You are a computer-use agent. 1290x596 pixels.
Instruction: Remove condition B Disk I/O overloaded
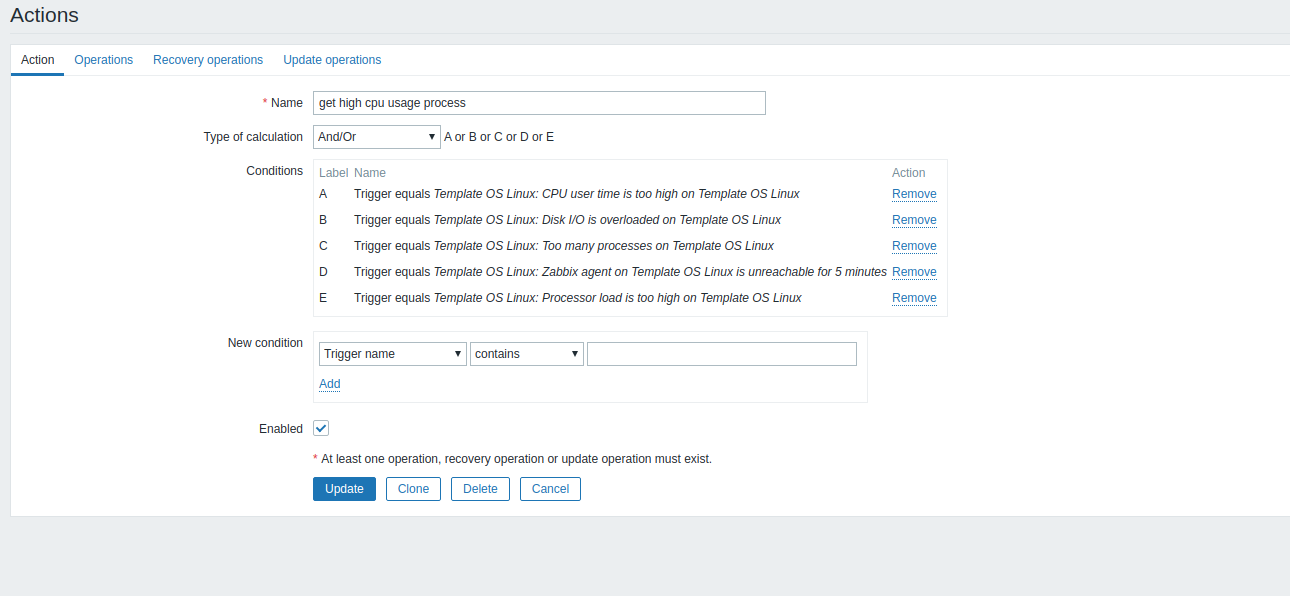click(x=914, y=220)
